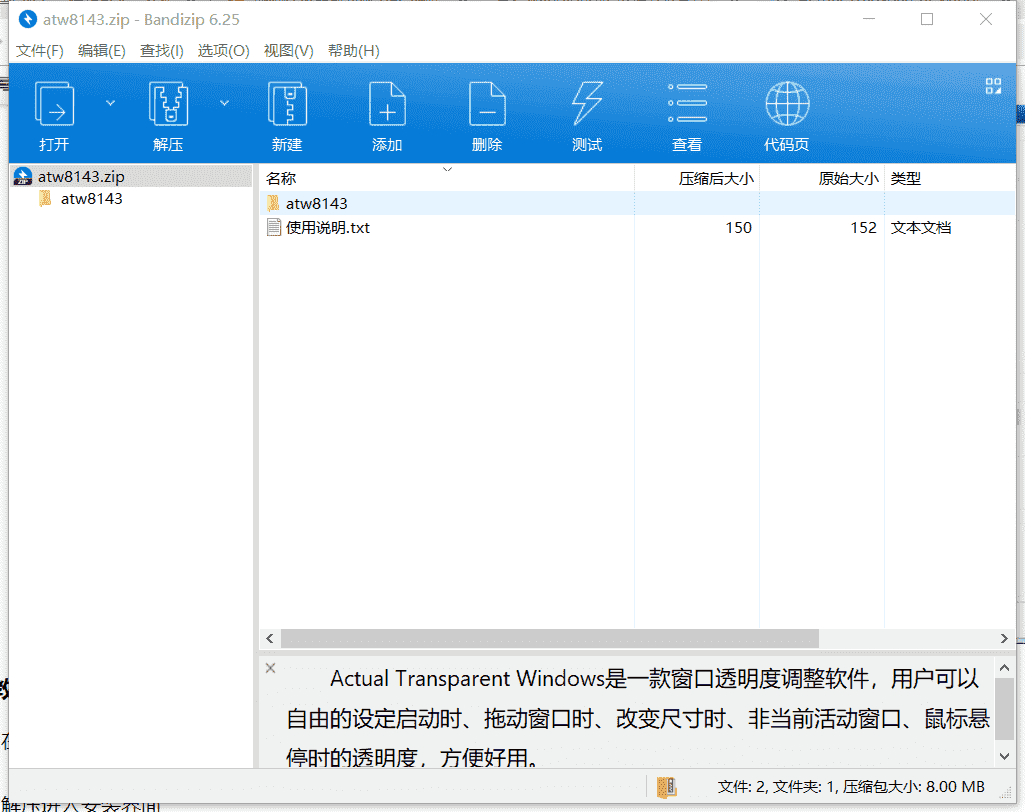
Task: Open the 编辑(E) menu
Action: 101,51
